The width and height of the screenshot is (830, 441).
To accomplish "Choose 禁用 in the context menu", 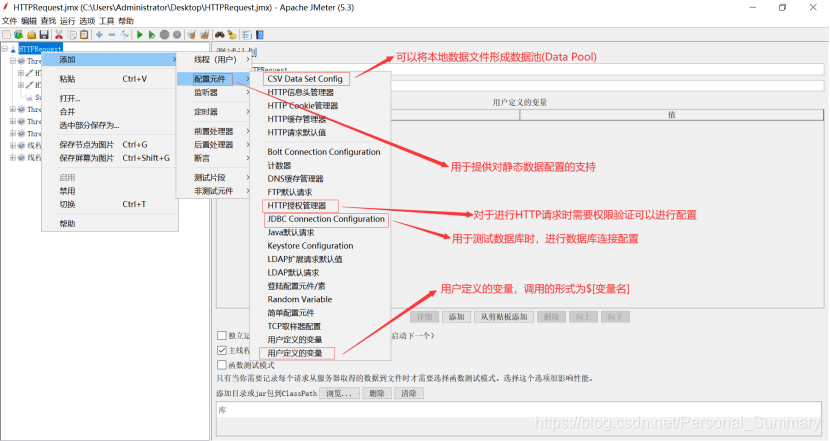I will pyautogui.click(x=110, y=191).
